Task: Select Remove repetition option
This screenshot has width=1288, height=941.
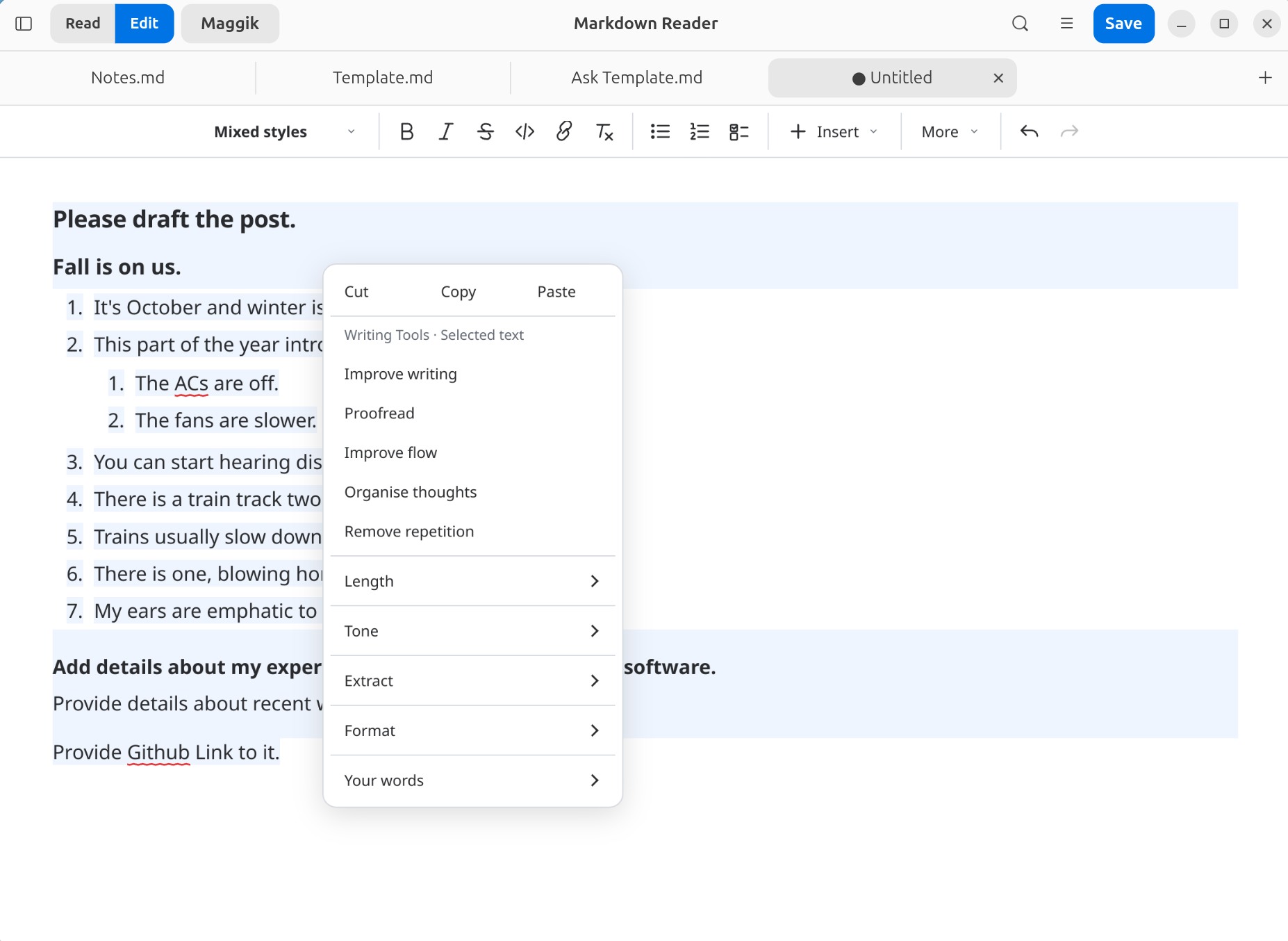Action: [472, 532]
